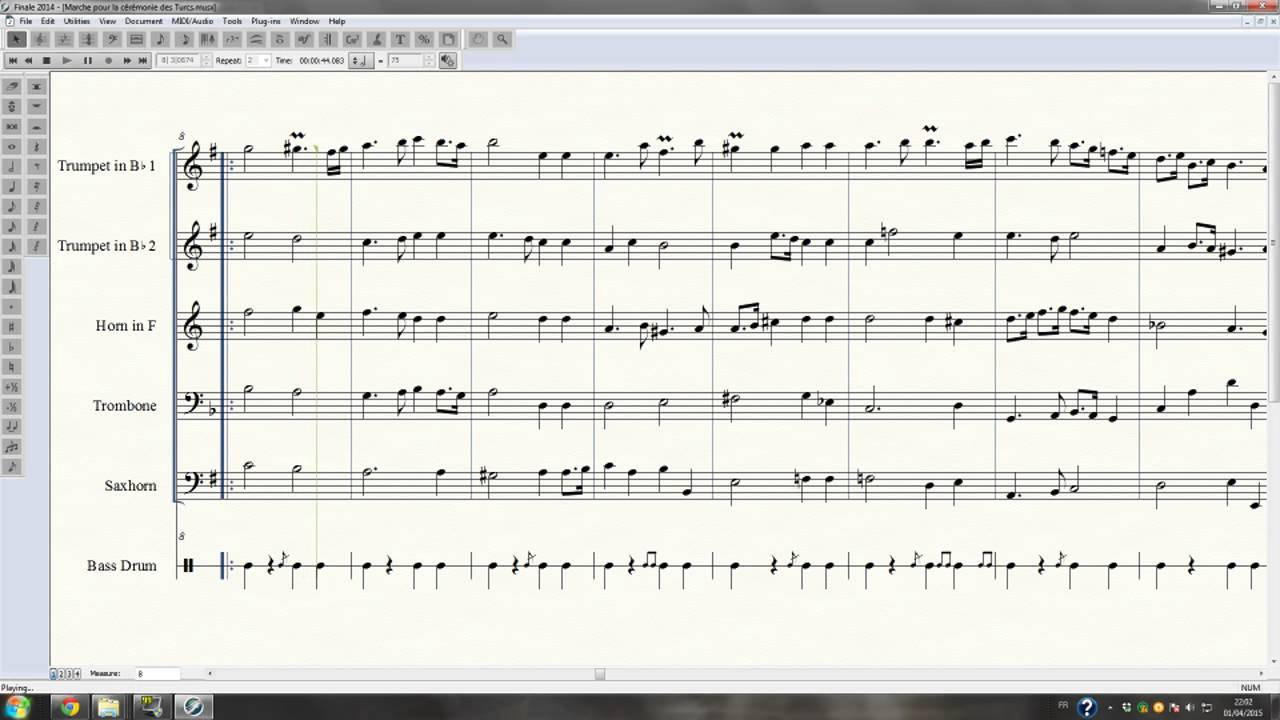
Task: Select the Zoom magnifier tool
Action: point(502,39)
